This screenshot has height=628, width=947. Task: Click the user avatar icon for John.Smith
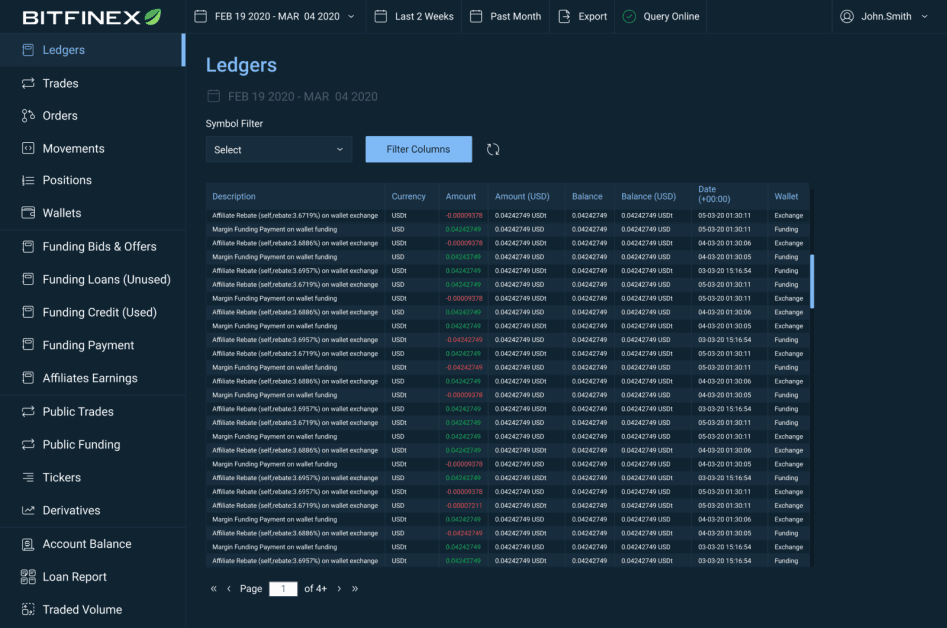847,16
